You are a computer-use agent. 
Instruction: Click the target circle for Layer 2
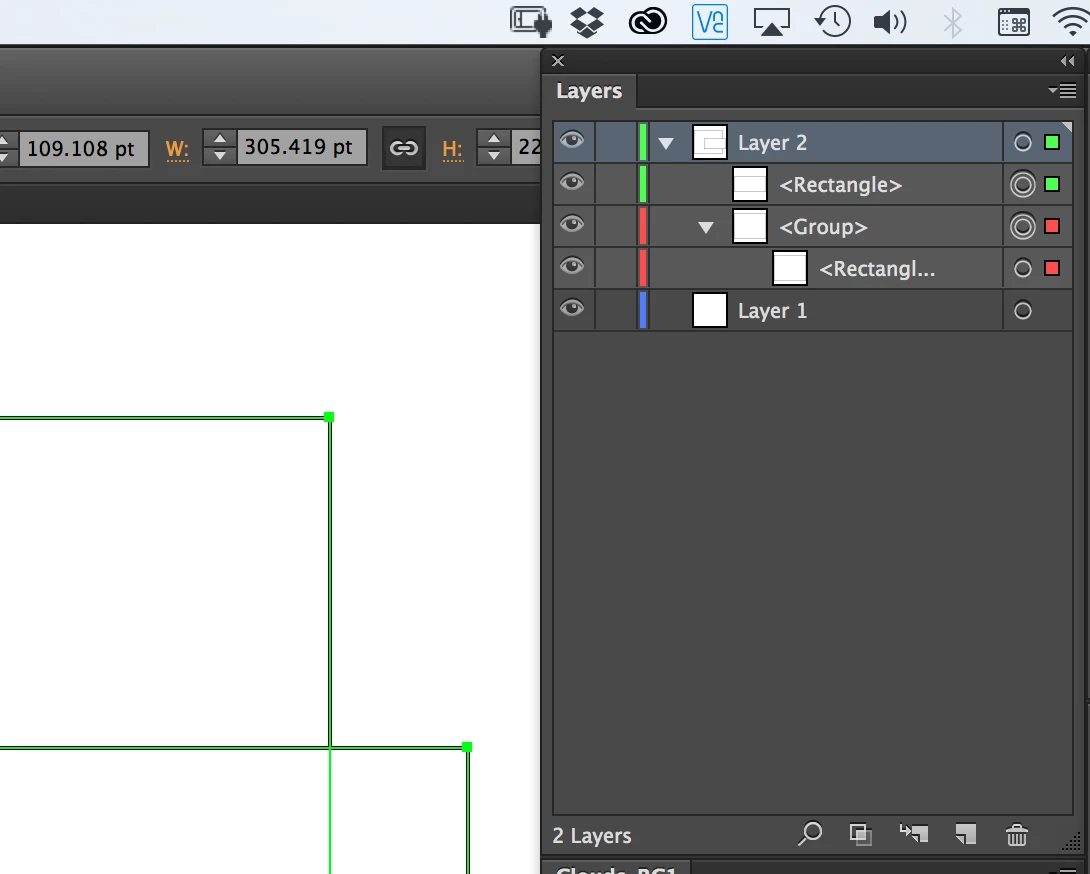click(x=1023, y=143)
